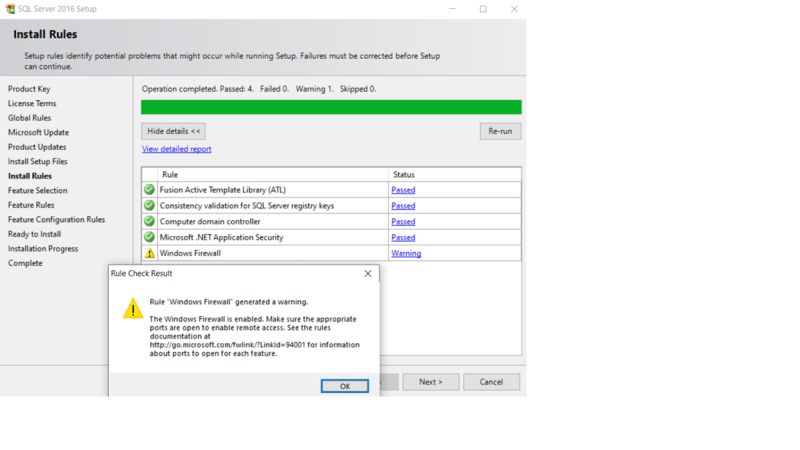Click 'Computer domain controller' rule text
This screenshot has width=800, height=450.
pos(210,221)
